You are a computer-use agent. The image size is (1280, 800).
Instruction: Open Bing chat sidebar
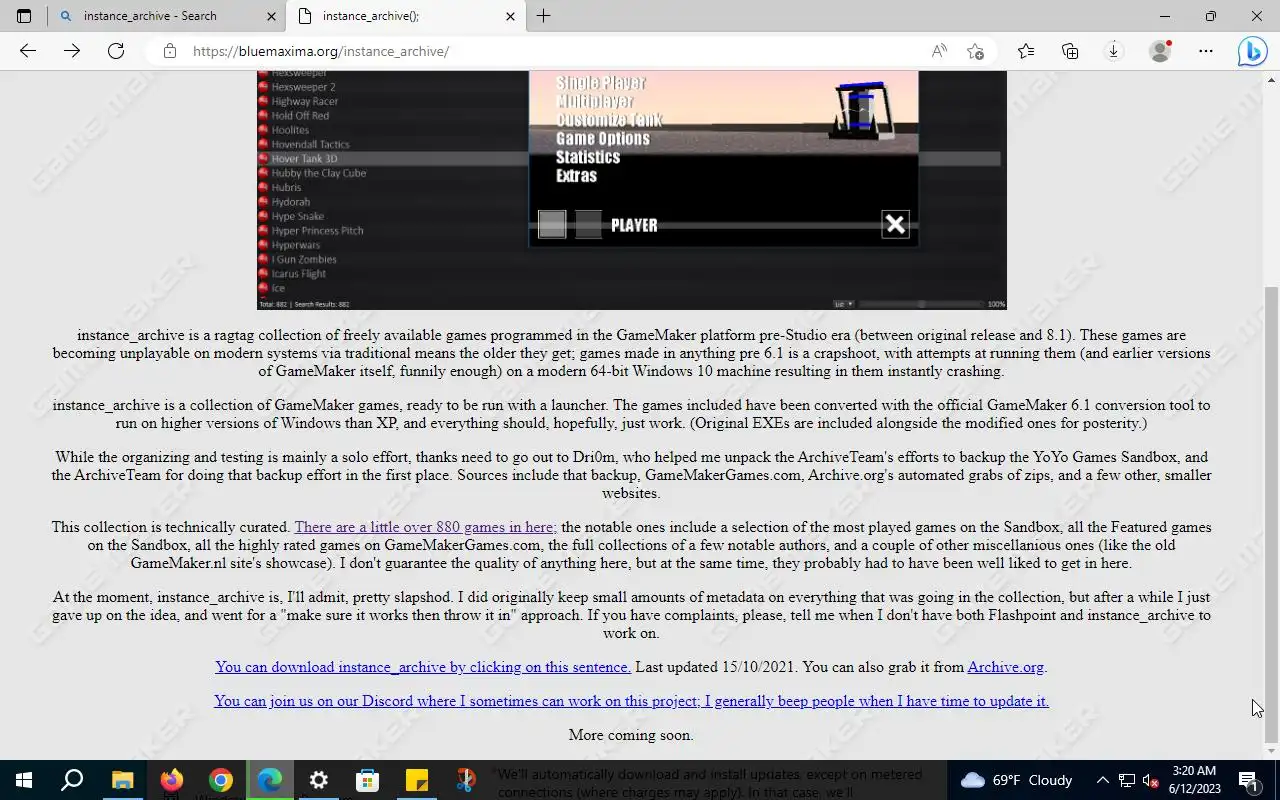pyautogui.click(x=1252, y=51)
